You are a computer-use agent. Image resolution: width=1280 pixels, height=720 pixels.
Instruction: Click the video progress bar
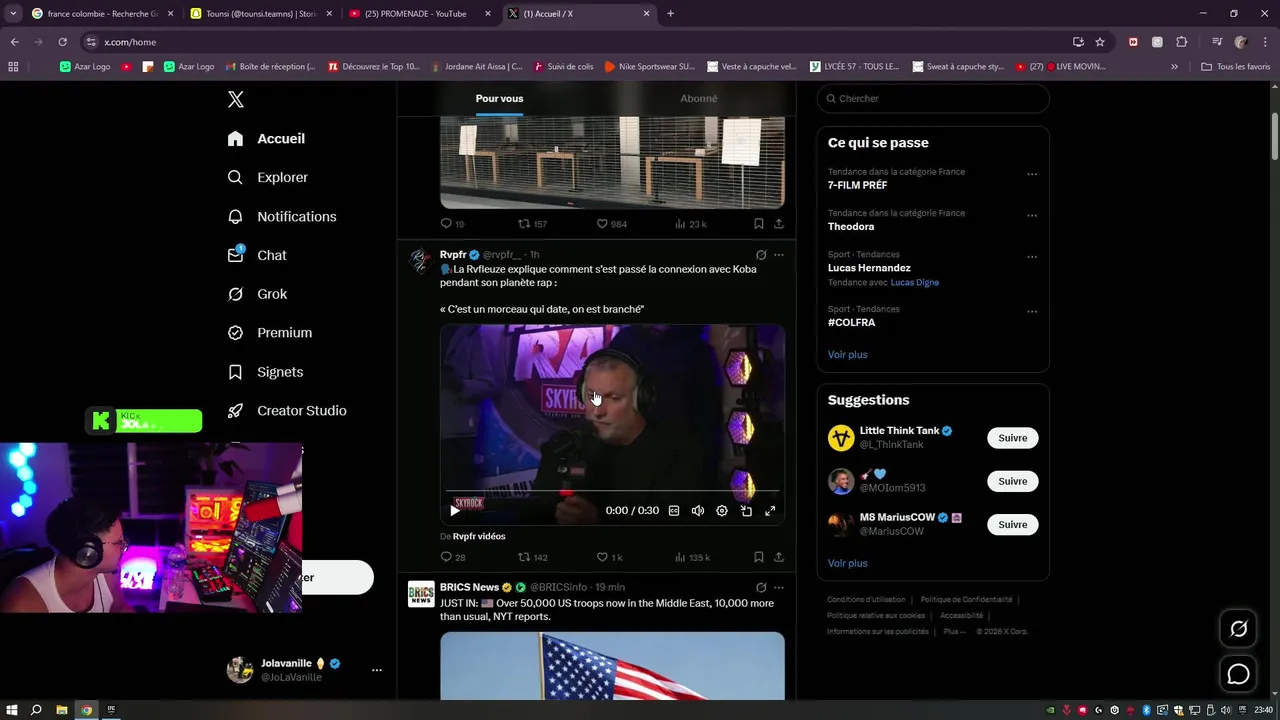tap(612, 493)
